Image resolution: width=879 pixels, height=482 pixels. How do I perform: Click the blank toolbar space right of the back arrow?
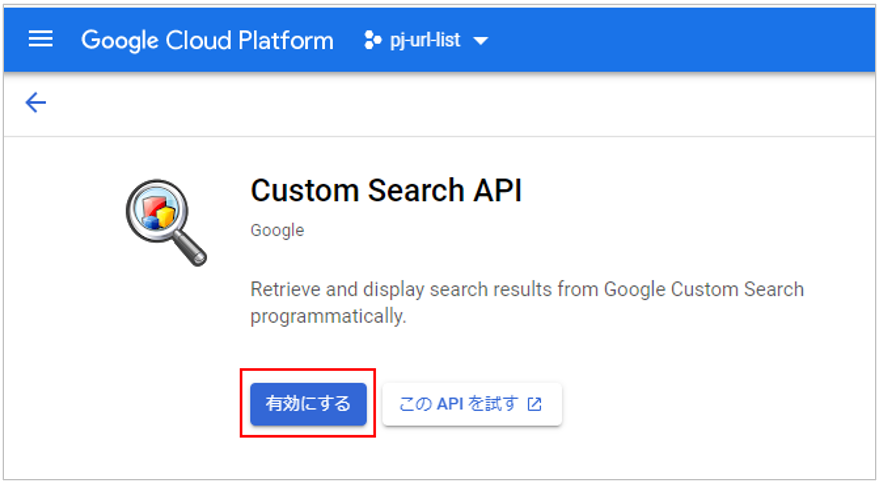pos(450,102)
